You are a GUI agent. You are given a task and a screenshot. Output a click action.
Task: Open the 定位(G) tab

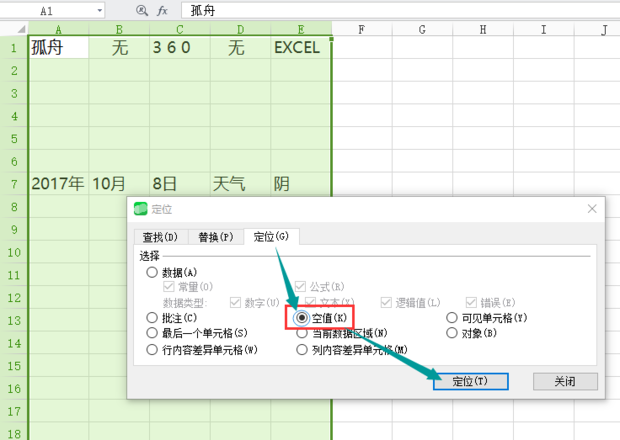pos(271,237)
